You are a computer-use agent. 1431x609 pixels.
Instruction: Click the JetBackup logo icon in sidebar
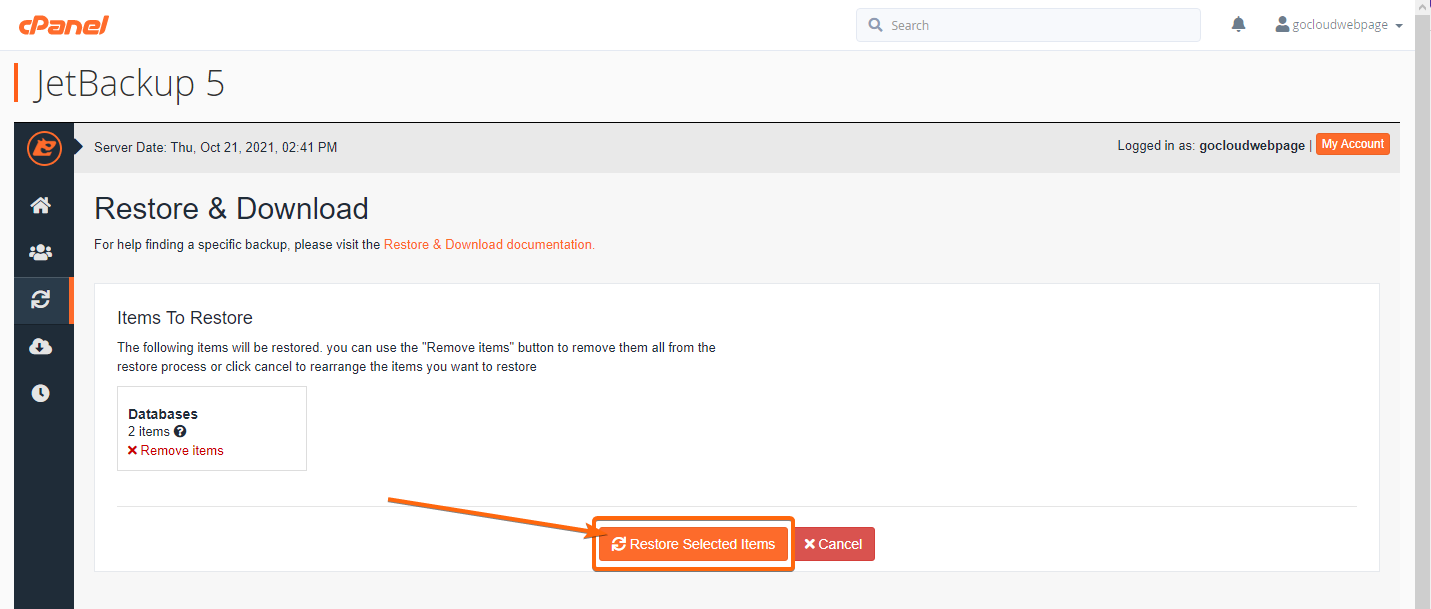pyautogui.click(x=44, y=148)
